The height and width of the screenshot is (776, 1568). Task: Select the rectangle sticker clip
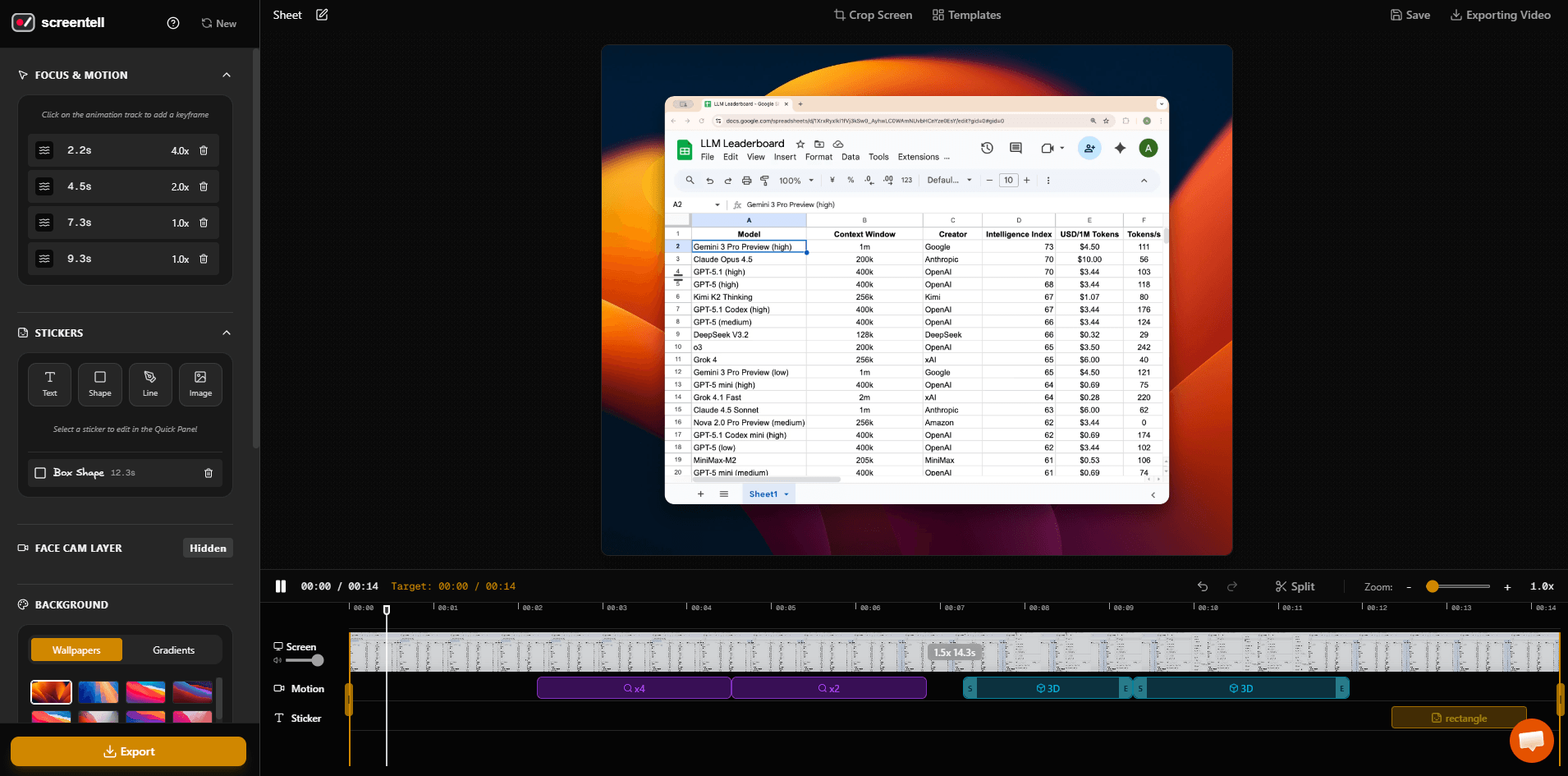pyautogui.click(x=1459, y=718)
